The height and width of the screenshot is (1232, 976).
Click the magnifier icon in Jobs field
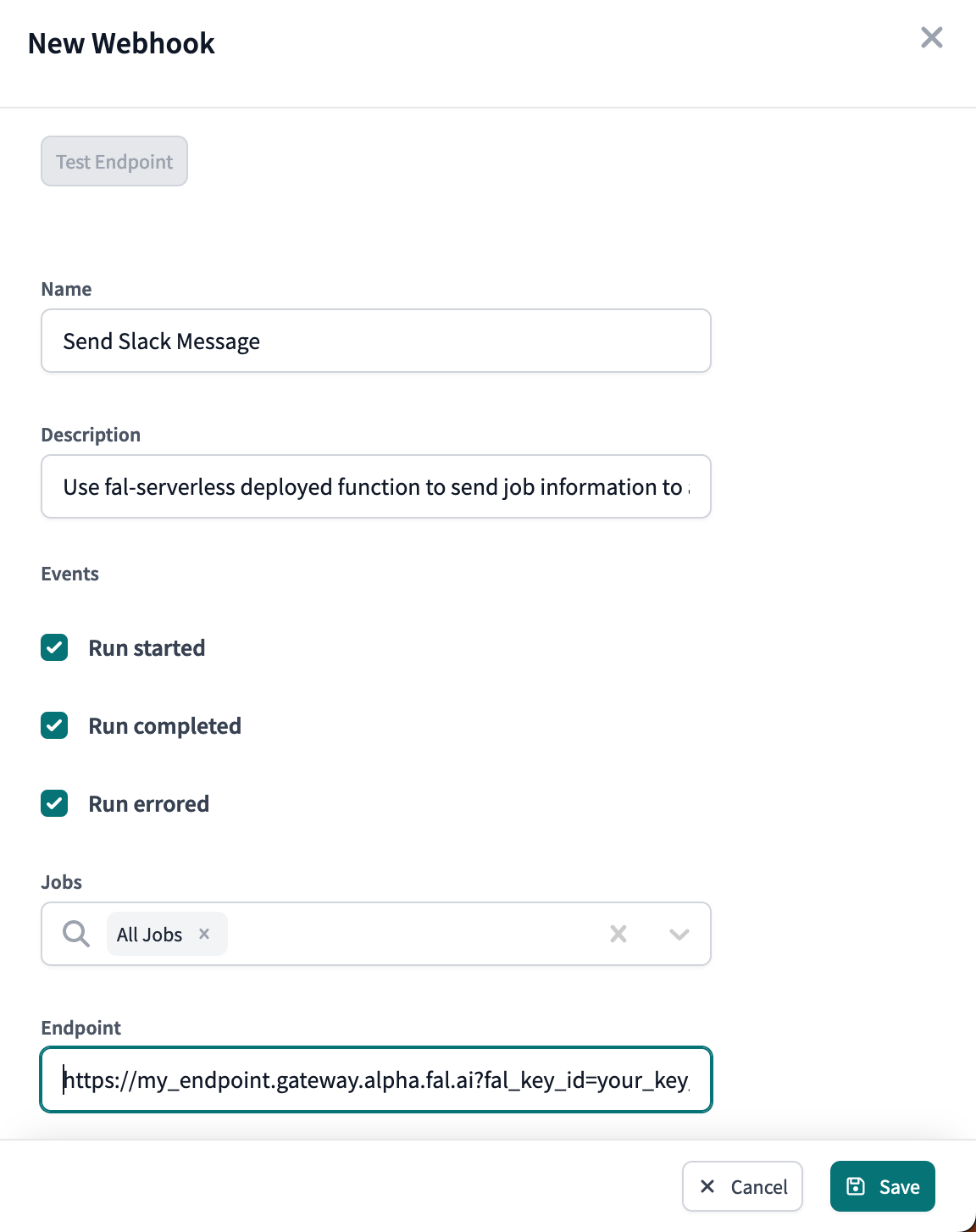tap(76, 934)
